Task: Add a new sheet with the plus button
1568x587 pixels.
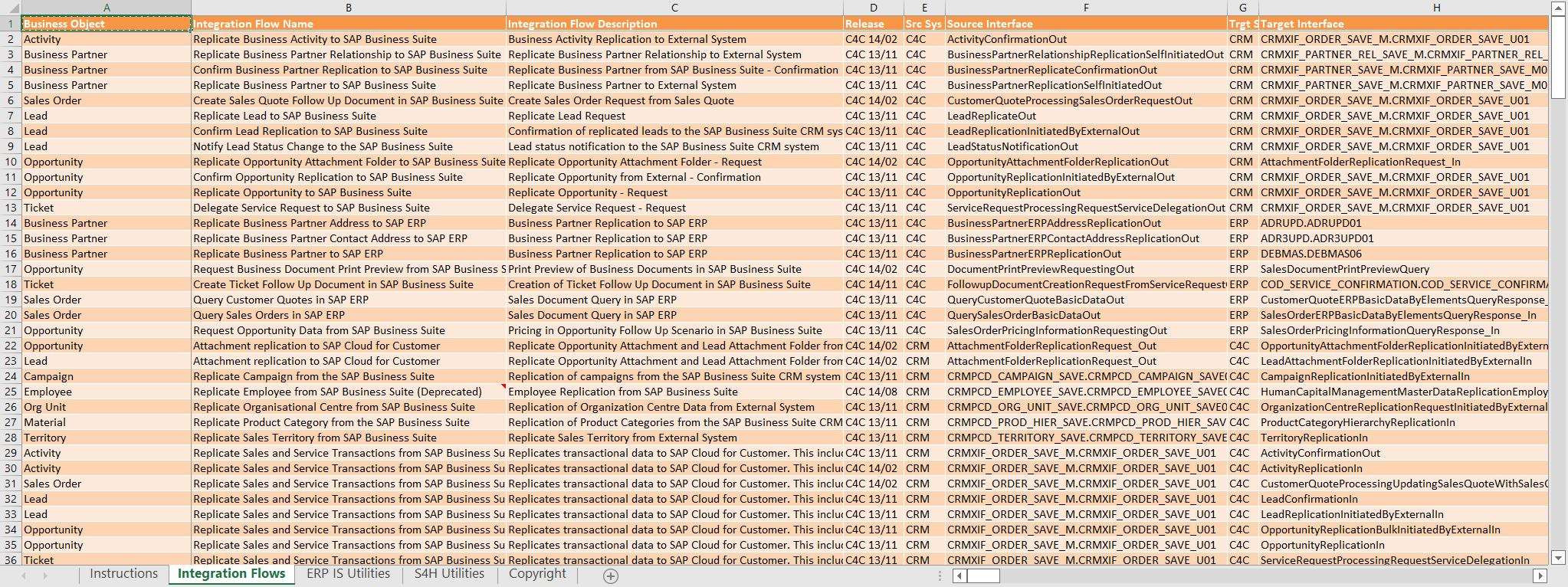Action: click(611, 576)
